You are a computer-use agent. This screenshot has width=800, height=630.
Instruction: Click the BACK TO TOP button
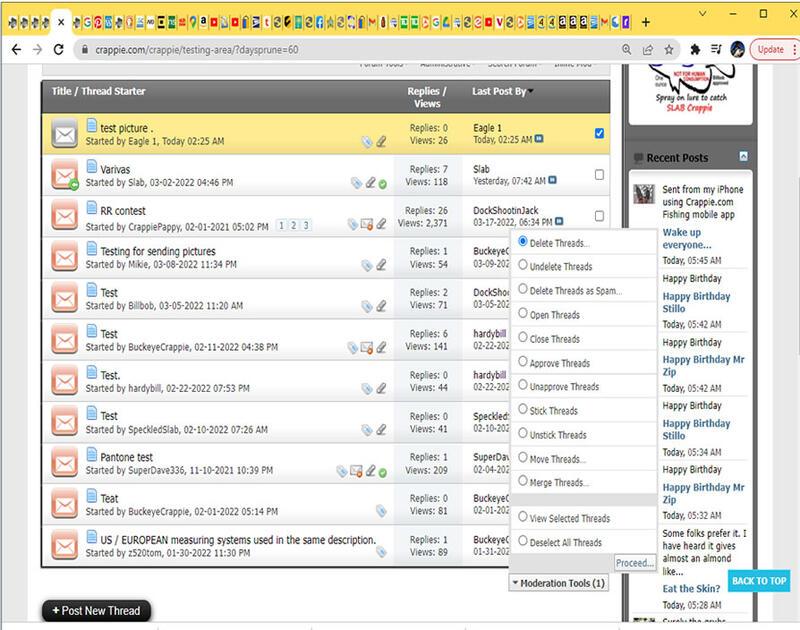point(759,581)
